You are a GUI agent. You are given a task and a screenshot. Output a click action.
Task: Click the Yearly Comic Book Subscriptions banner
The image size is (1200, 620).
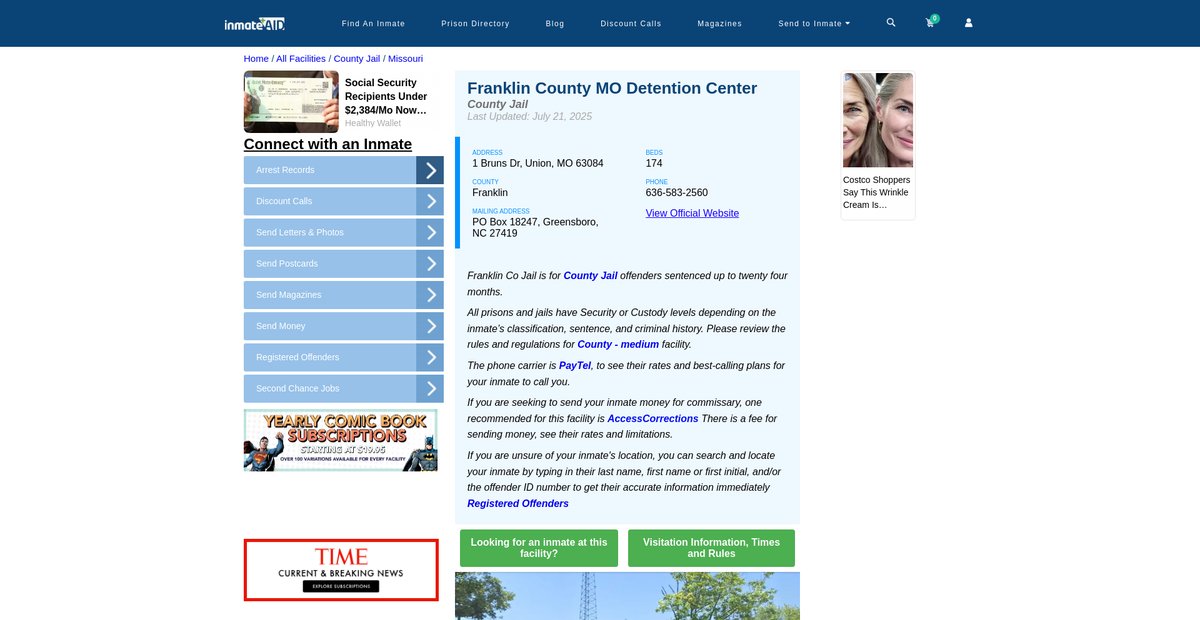pyautogui.click(x=341, y=441)
